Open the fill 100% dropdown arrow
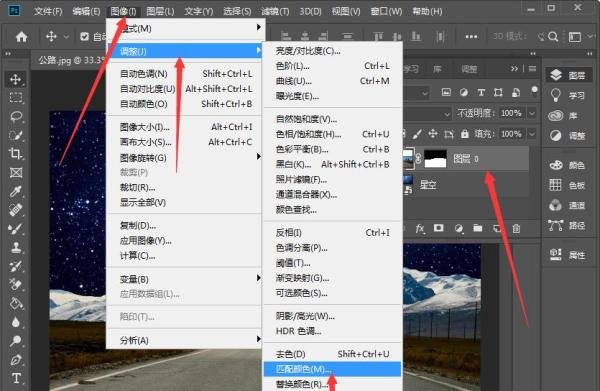The height and width of the screenshot is (391, 600). tap(532, 134)
